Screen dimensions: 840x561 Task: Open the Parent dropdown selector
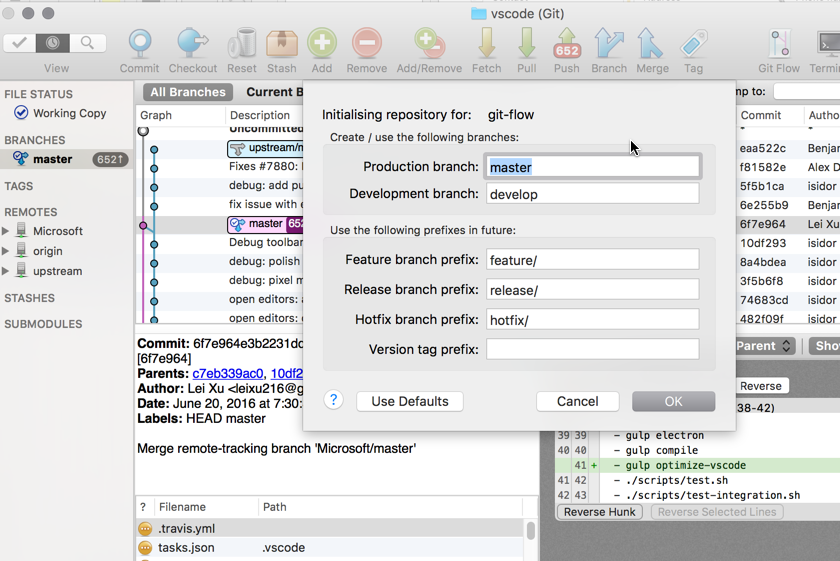(765, 346)
